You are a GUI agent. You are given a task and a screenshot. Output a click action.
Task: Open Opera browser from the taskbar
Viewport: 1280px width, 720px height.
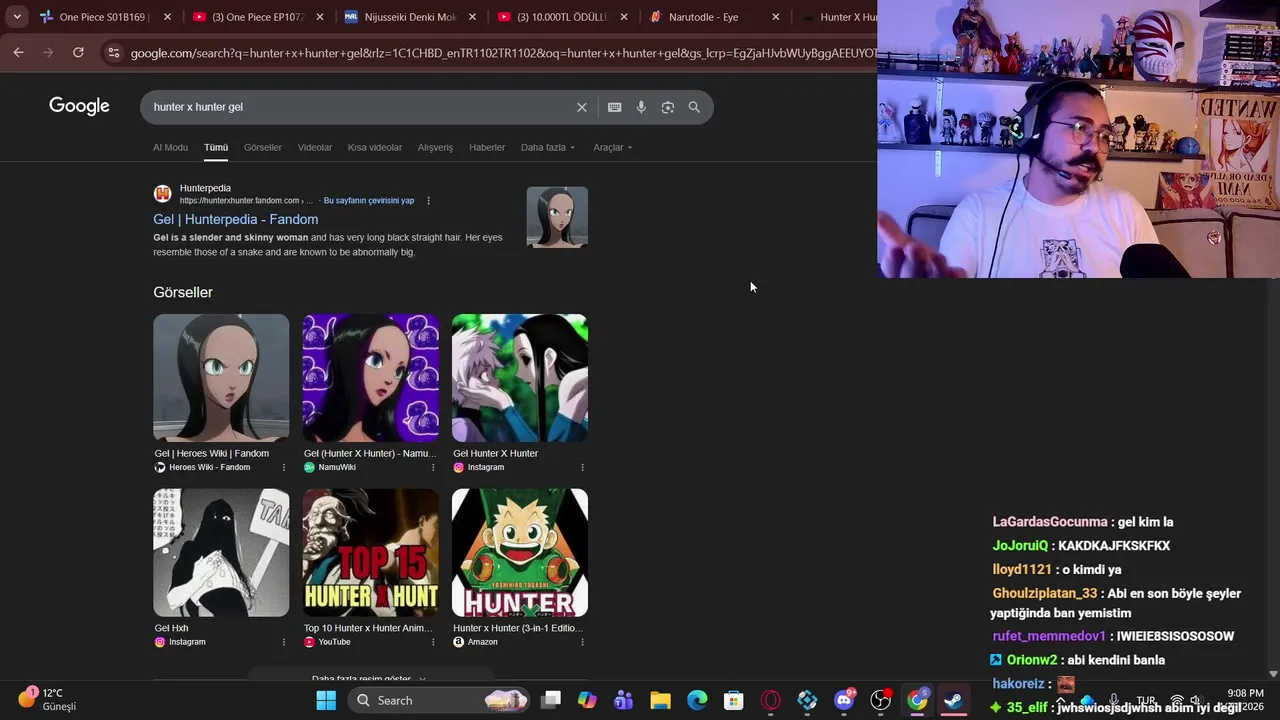point(770,700)
